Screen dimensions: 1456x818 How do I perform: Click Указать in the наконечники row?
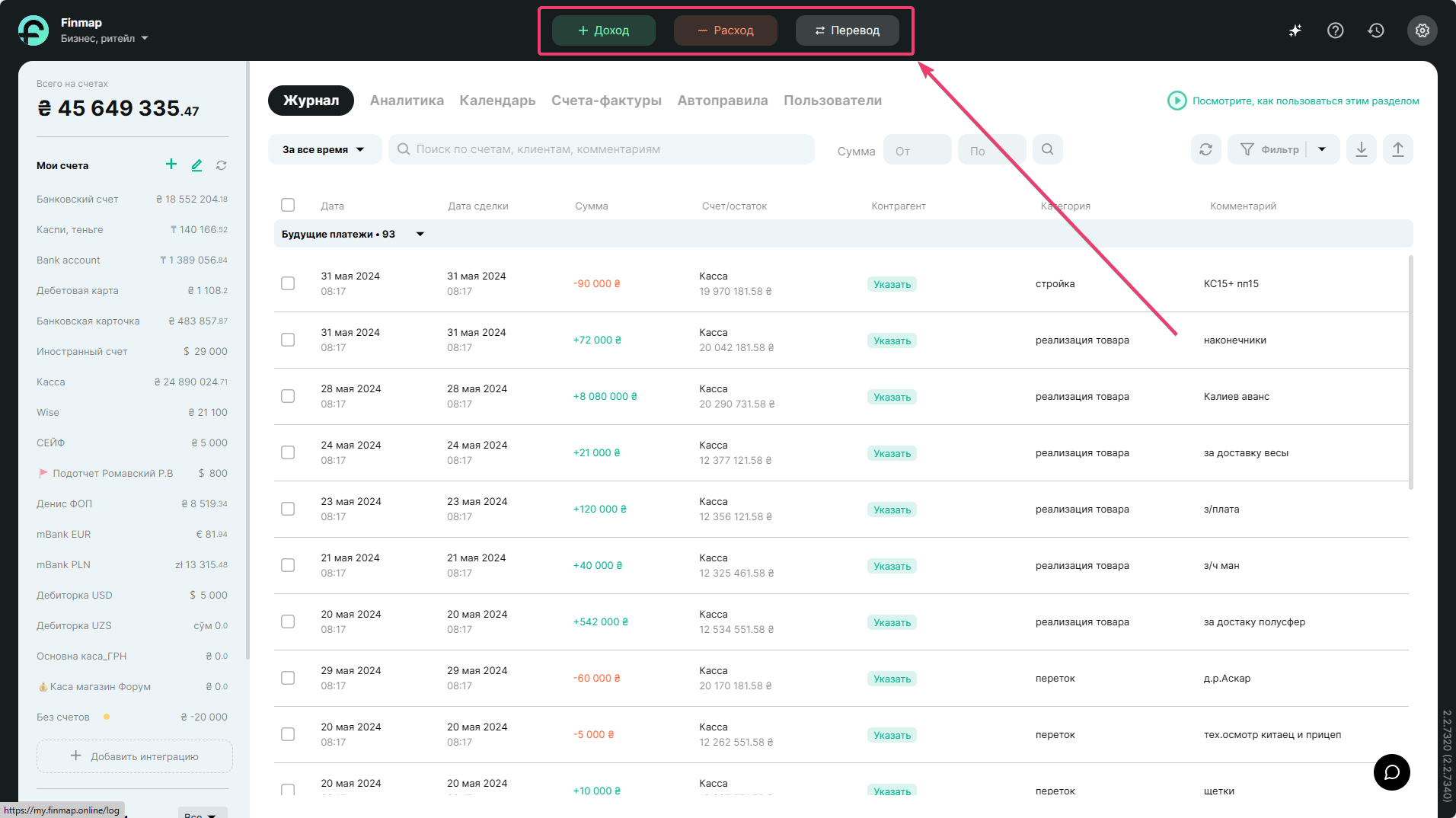(x=892, y=340)
